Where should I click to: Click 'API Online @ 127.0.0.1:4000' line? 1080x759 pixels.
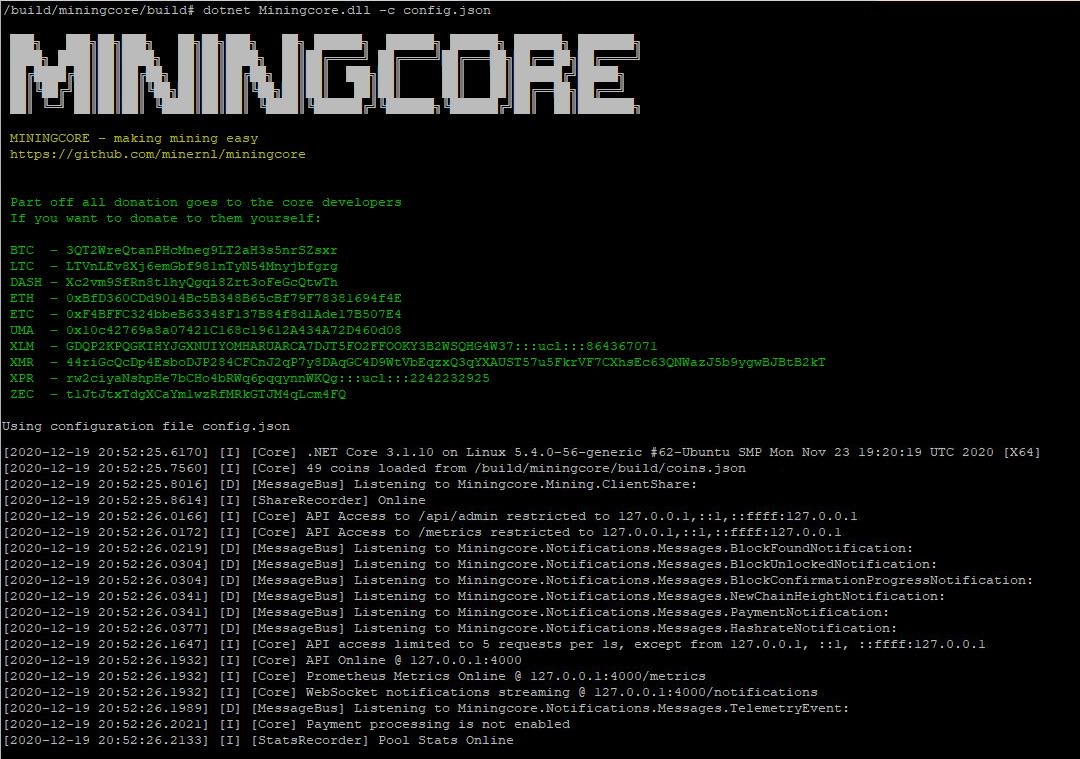pyautogui.click(x=262, y=660)
